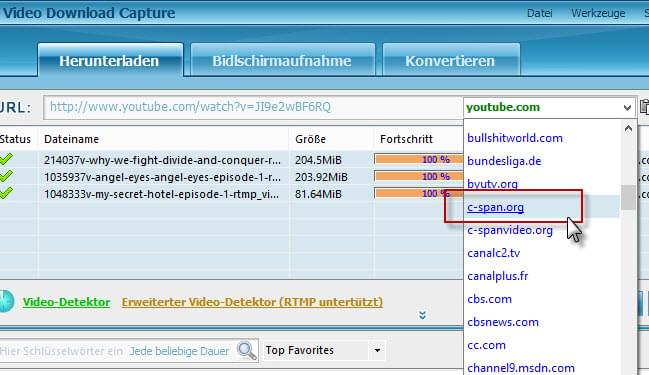
Task: Choose cc.com in the site list
Action: click(x=486, y=345)
